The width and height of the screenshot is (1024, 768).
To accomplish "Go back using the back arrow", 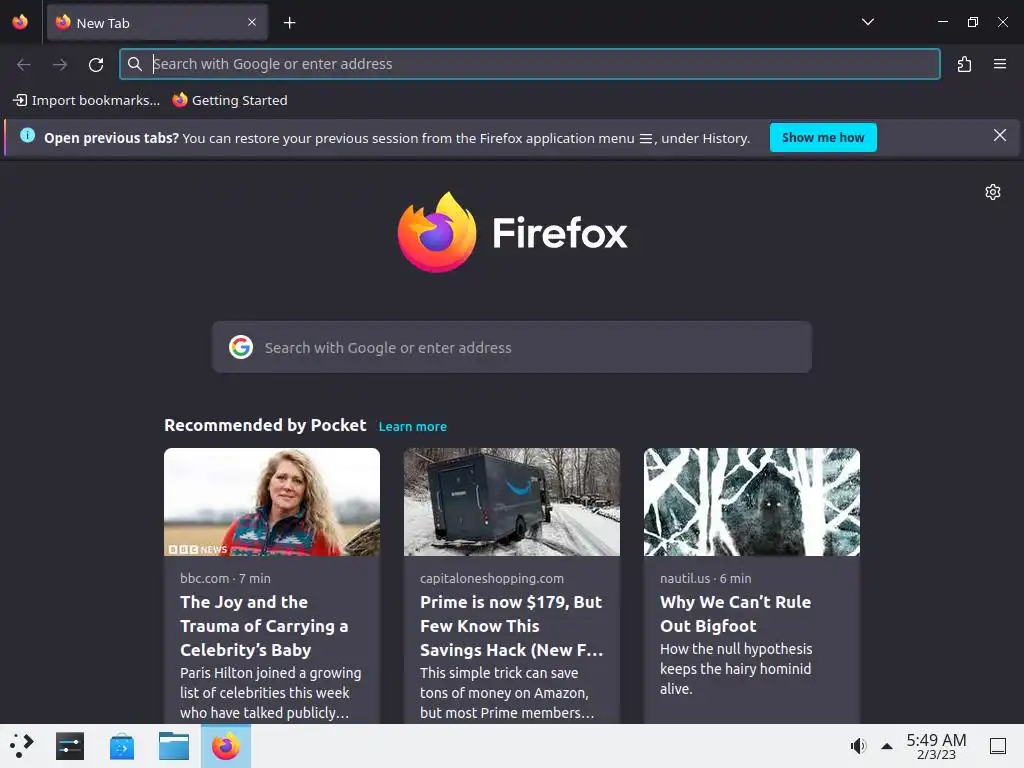I will [24, 64].
